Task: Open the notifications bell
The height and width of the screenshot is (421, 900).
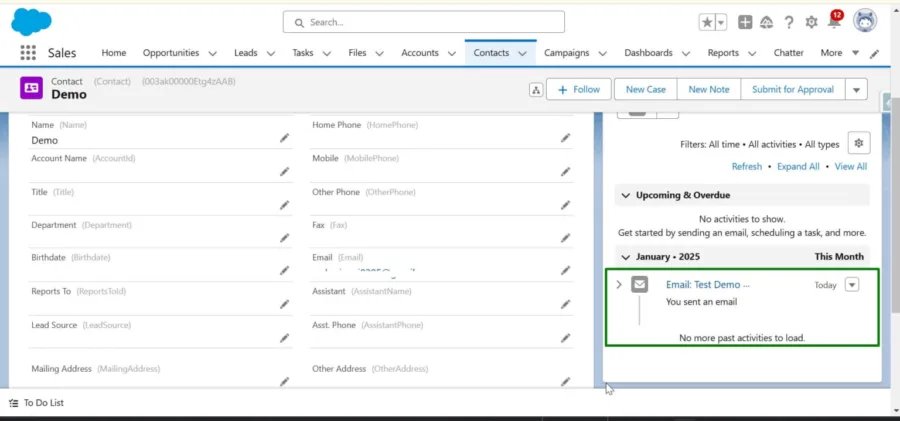Action: (833, 22)
